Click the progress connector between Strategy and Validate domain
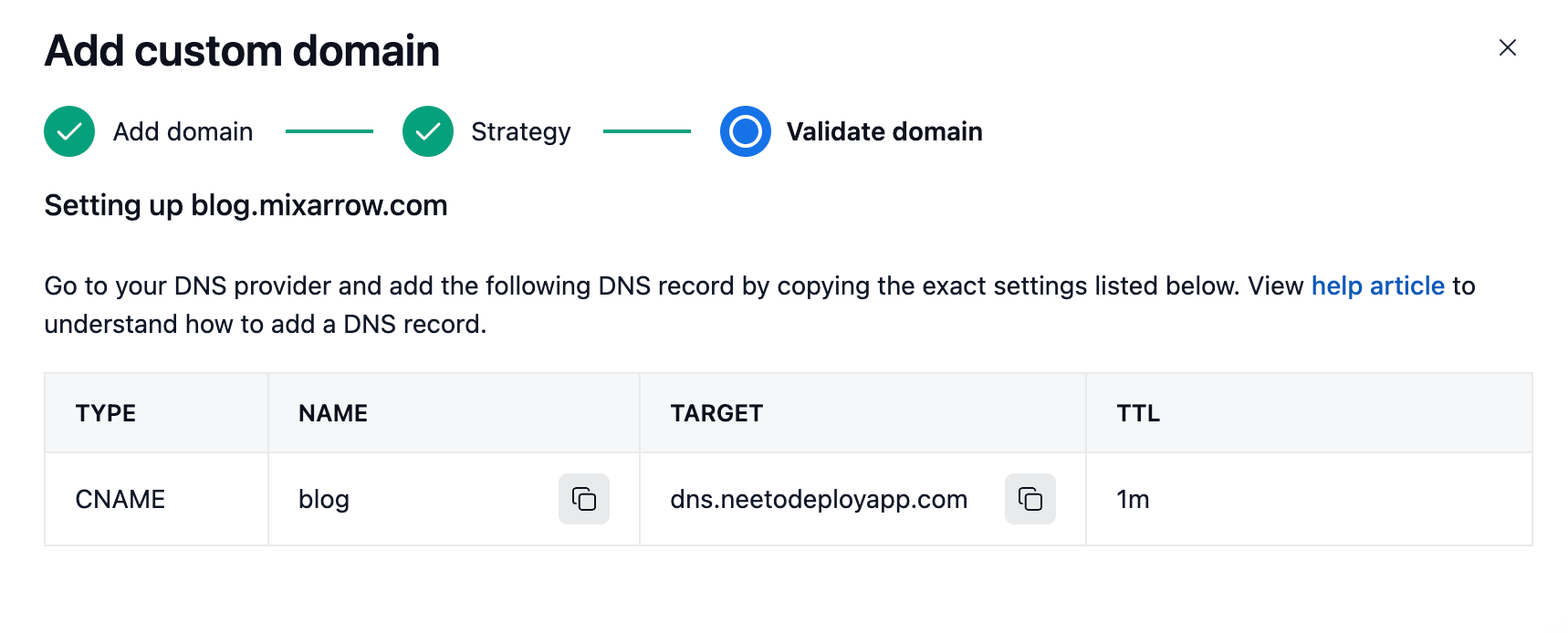Screen dimensions: 1568x633 click(647, 131)
